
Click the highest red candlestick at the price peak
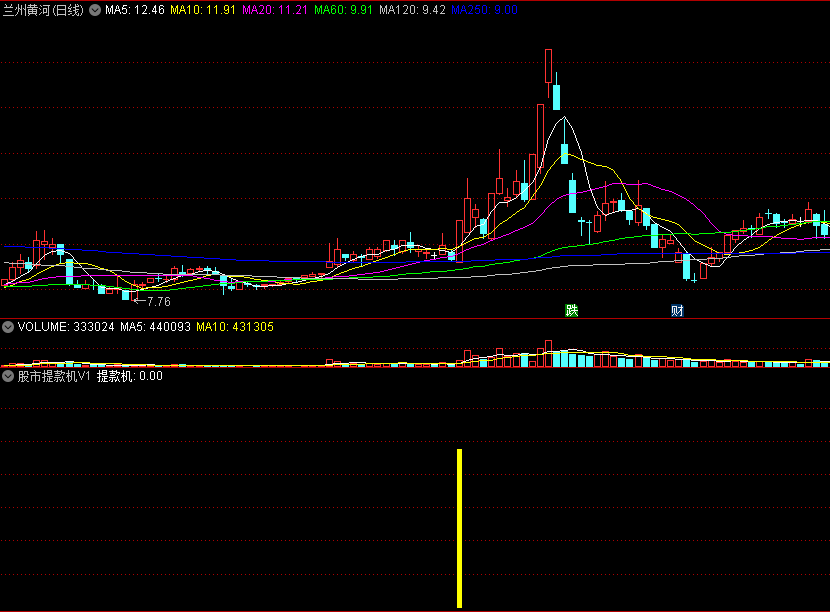point(548,66)
